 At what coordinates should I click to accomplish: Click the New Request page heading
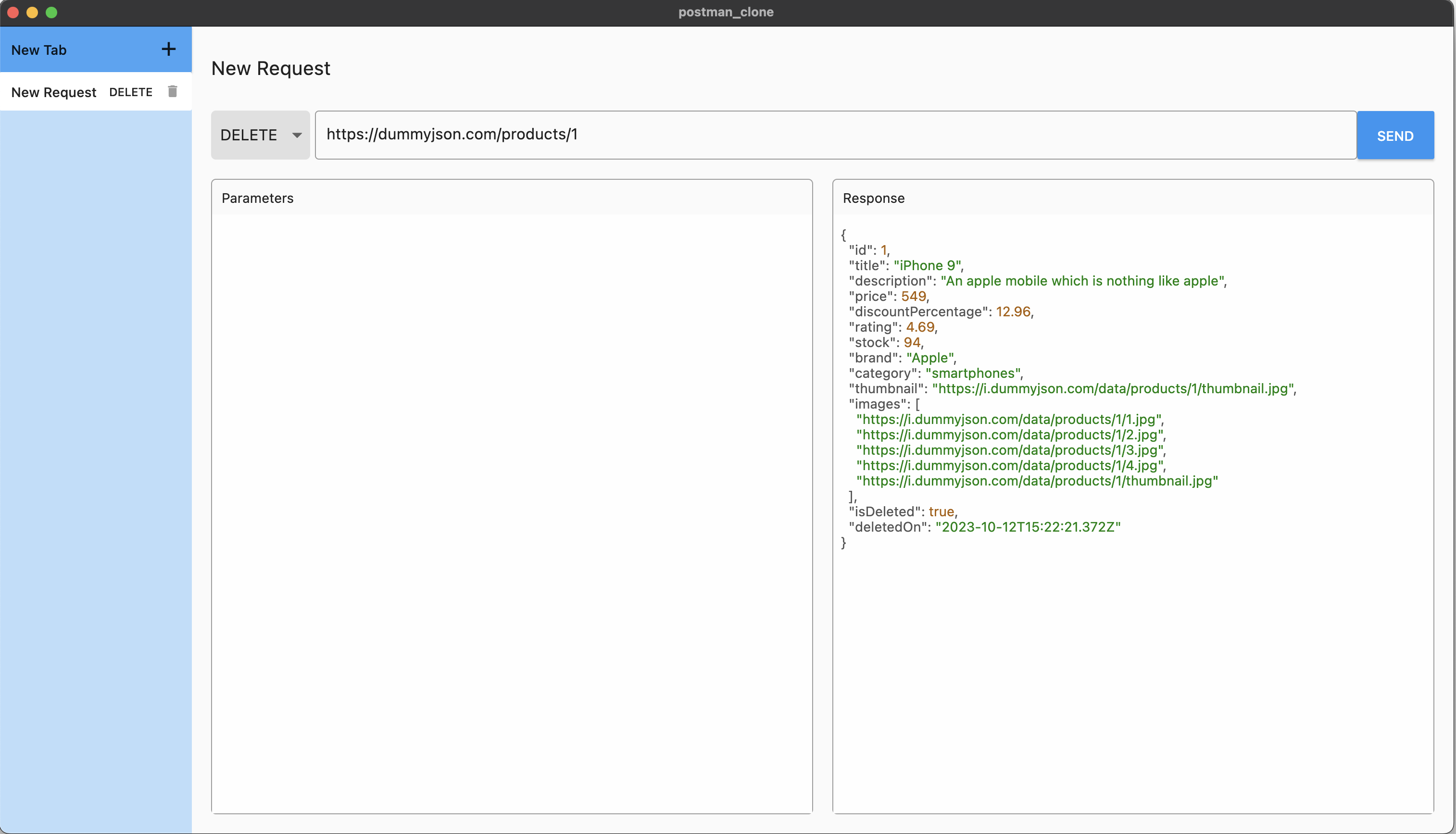coord(270,68)
